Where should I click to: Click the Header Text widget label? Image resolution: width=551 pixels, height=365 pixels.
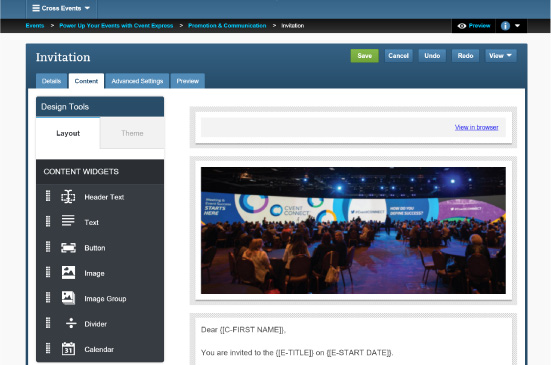104,197
